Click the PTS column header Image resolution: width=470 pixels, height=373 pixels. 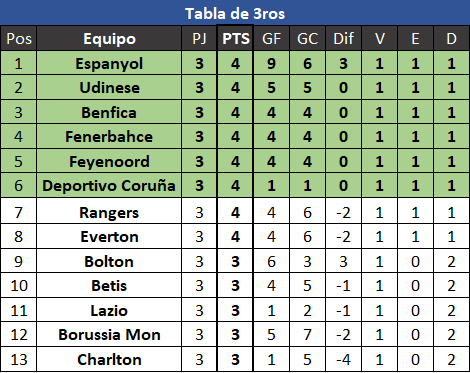[235, 38]
